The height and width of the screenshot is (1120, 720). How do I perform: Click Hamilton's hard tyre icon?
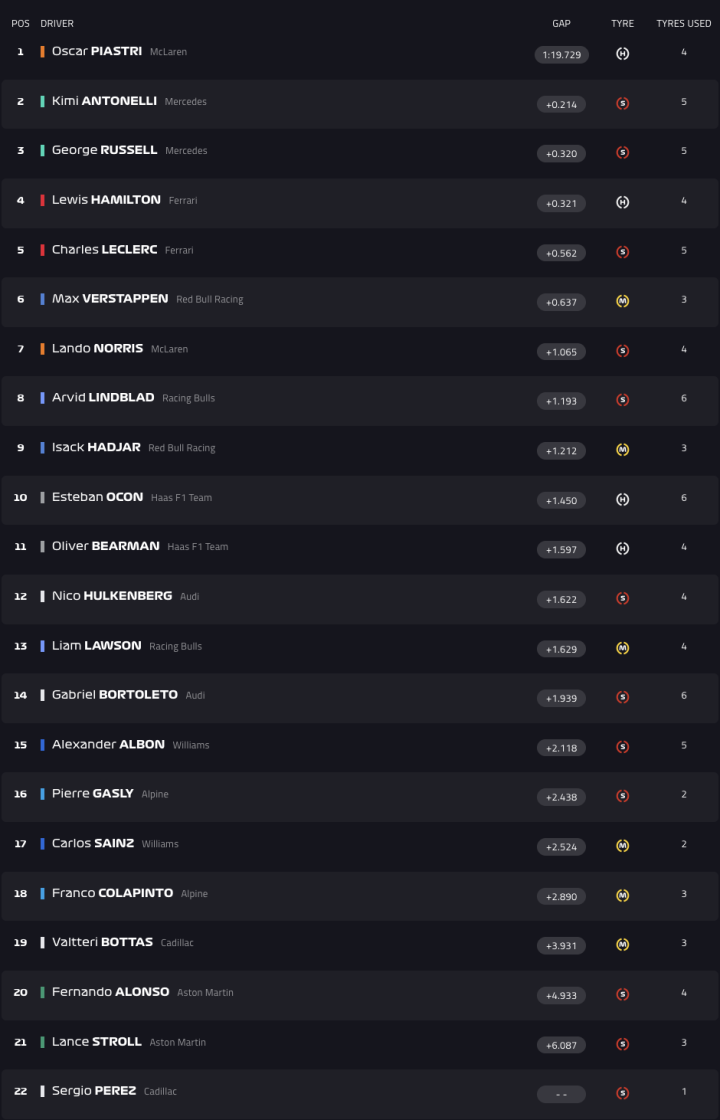click(622, 202)
